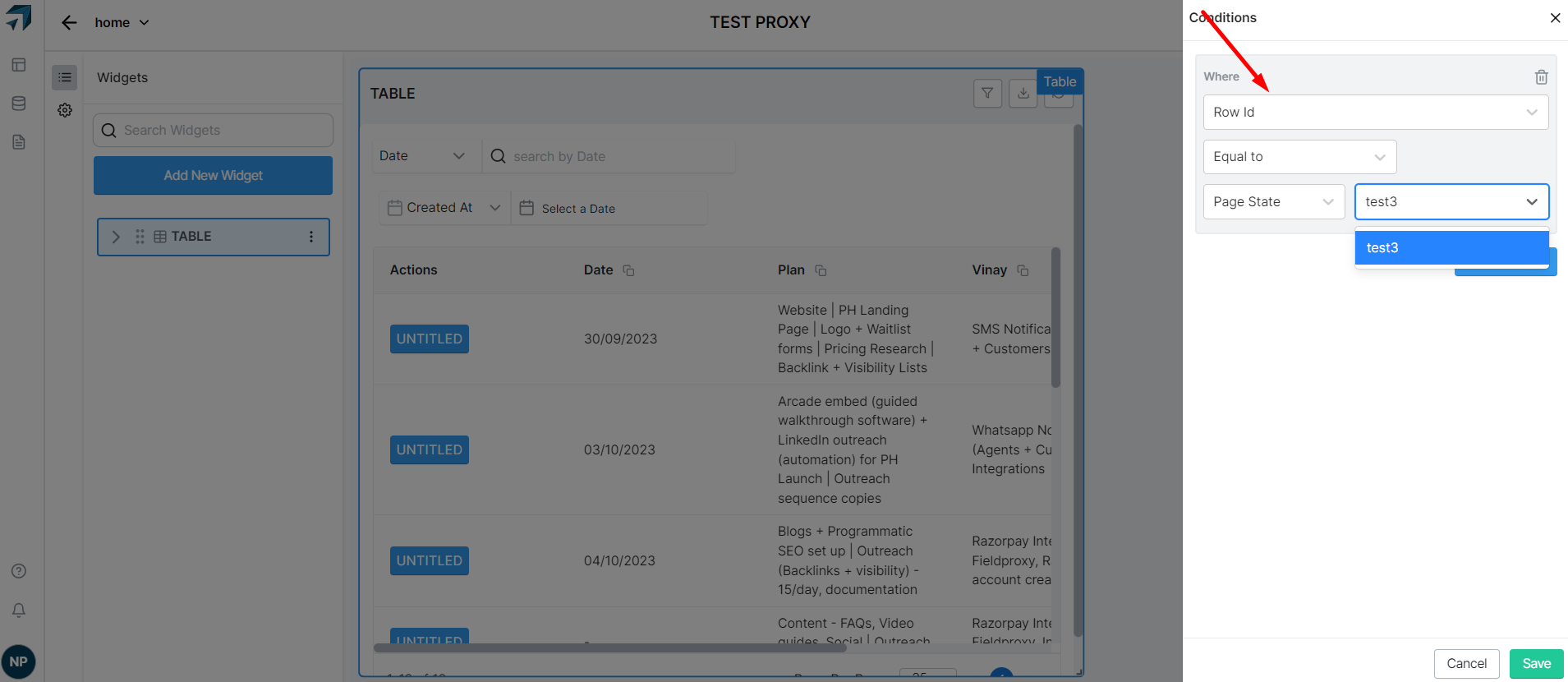Click the 30/09/2023 date cell
This screenshot has height=682, width=1568.
[620, 339]
